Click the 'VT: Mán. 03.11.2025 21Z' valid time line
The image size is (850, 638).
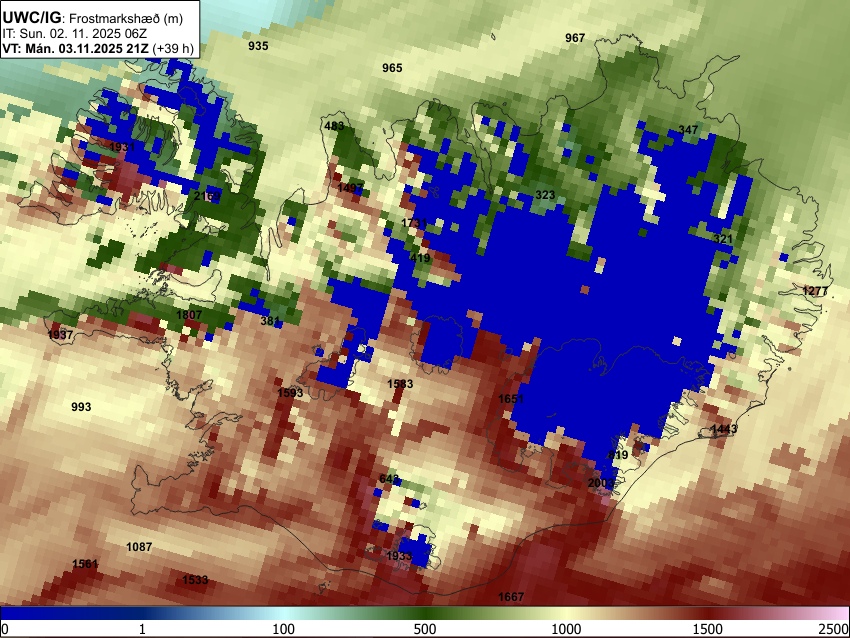click(x=75, y=48)
